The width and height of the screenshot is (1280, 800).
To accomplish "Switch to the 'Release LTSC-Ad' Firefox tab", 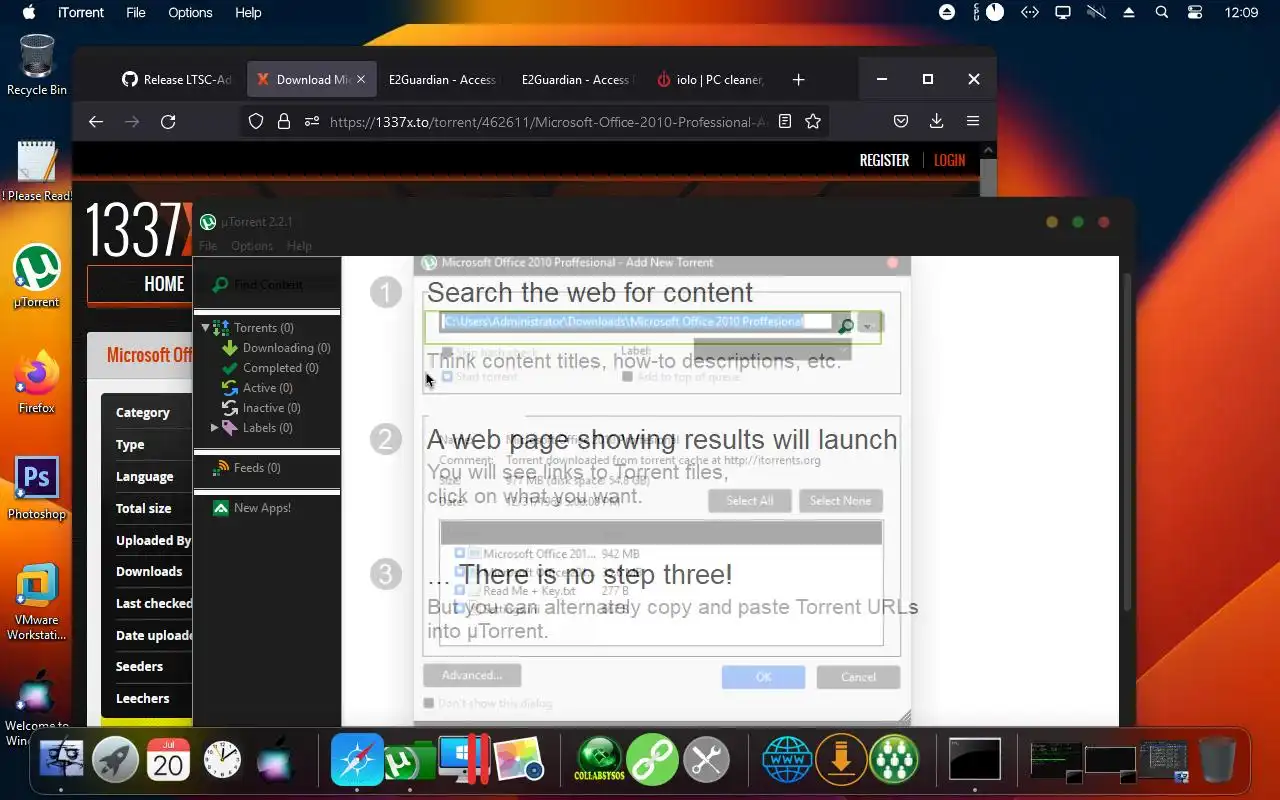I will (176, 79).
